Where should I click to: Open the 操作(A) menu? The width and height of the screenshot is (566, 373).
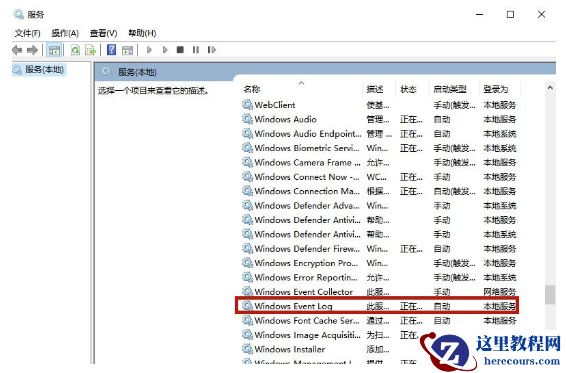pos(65,33)
